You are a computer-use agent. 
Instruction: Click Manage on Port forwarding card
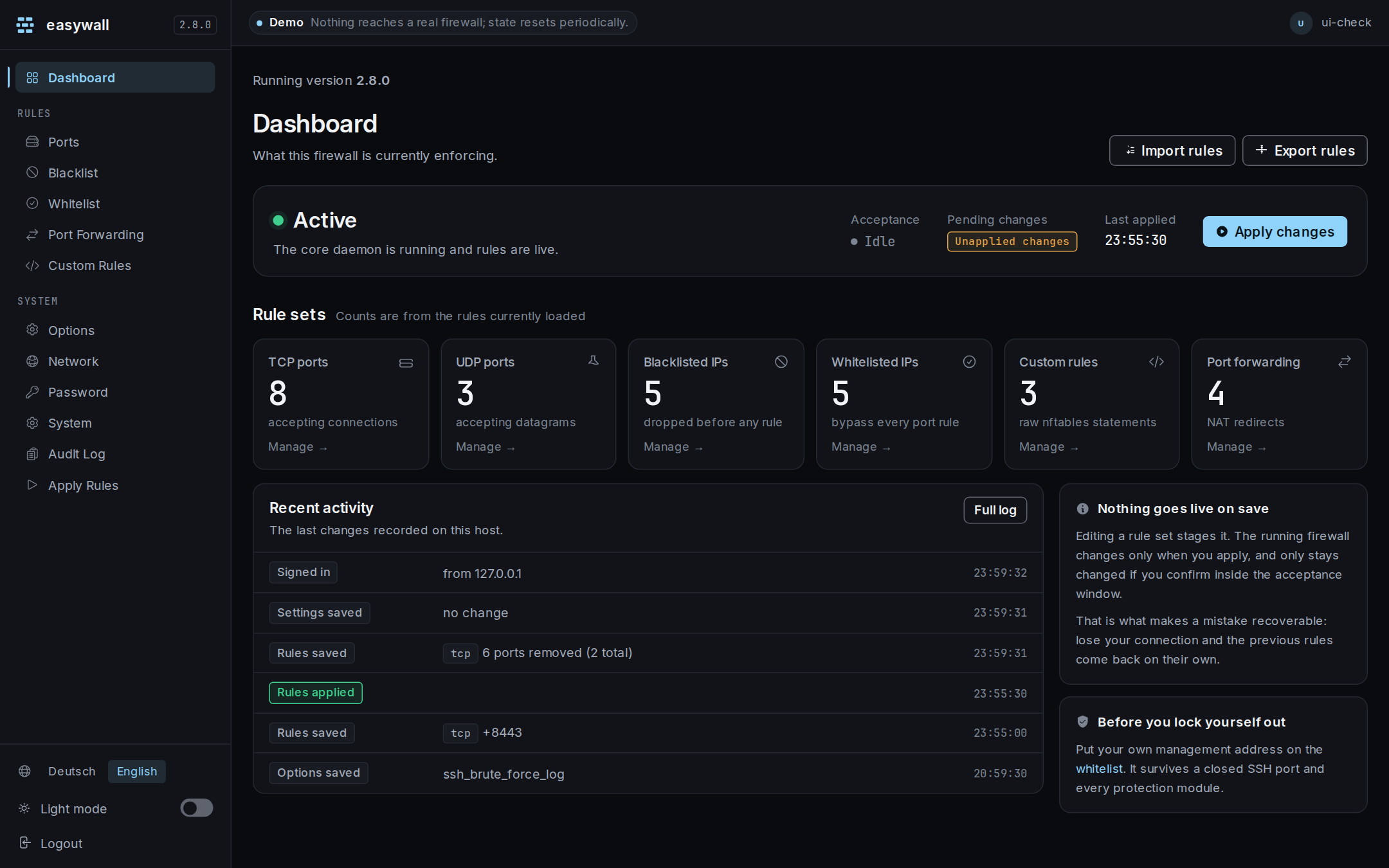point(1237,447)
